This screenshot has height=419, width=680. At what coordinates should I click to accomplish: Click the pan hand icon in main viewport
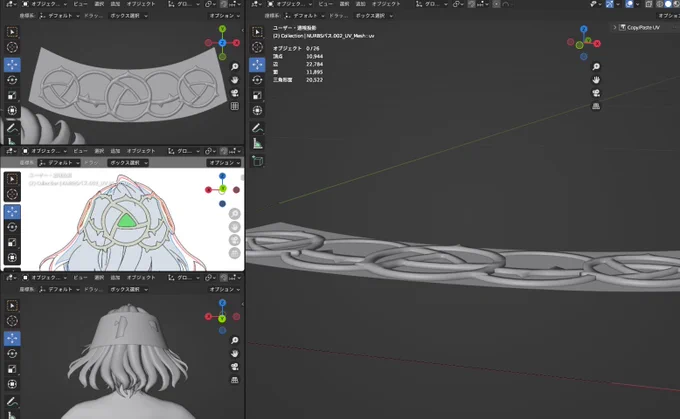tap(596, 80)
